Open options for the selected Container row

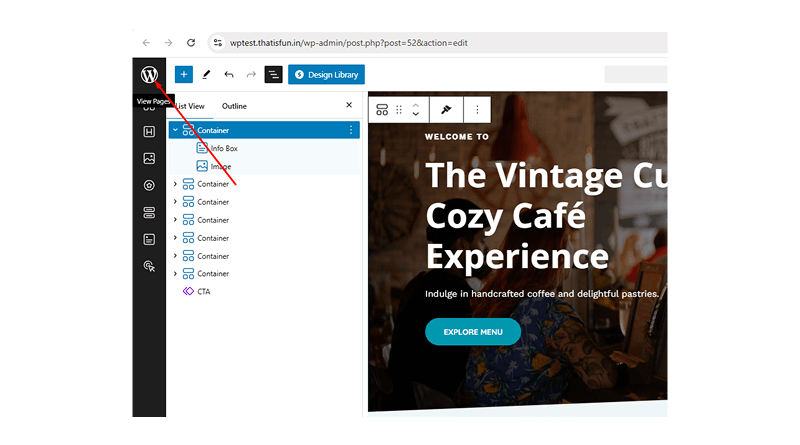pos(350,130)
